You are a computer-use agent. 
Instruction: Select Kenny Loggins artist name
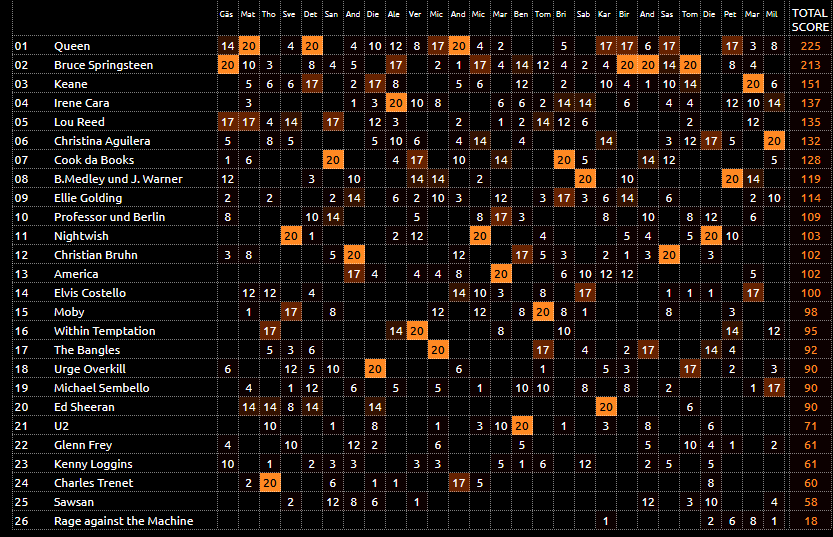coord(93,464)
